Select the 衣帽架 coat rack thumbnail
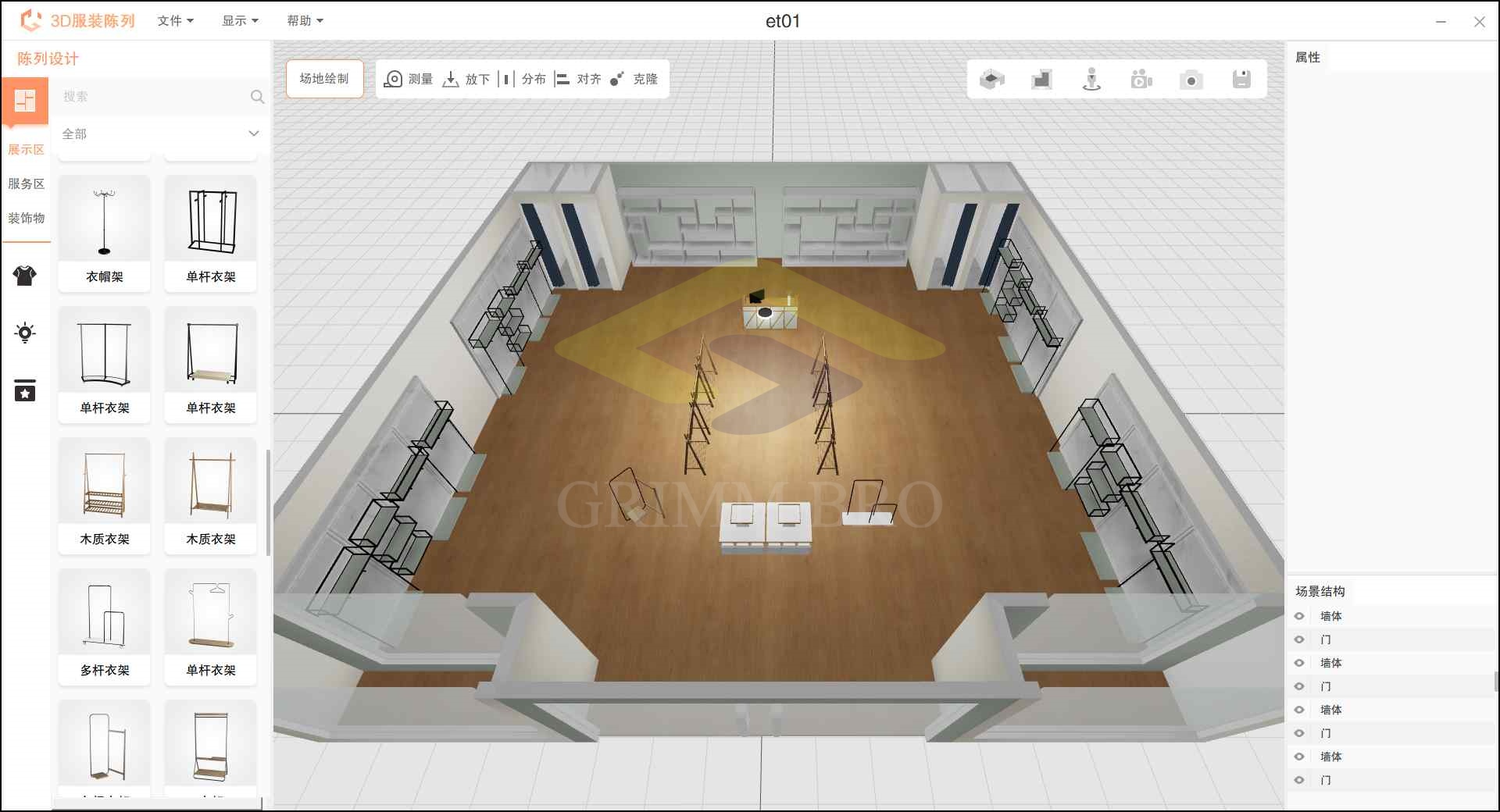Image resolution: width=1500 pixels, height=812 pixels. point(105,233)
